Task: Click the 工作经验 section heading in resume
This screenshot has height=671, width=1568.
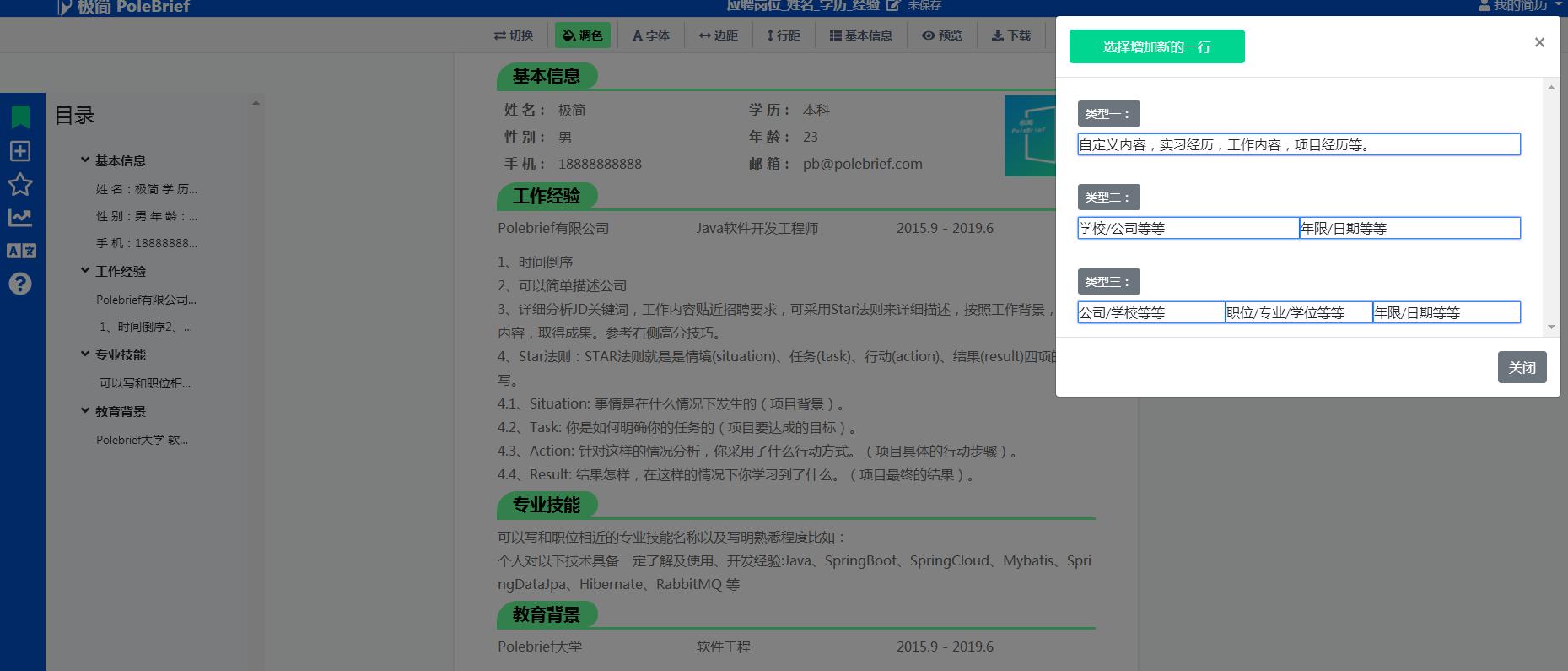Action: pyautogui.click(x=547, y=196)
